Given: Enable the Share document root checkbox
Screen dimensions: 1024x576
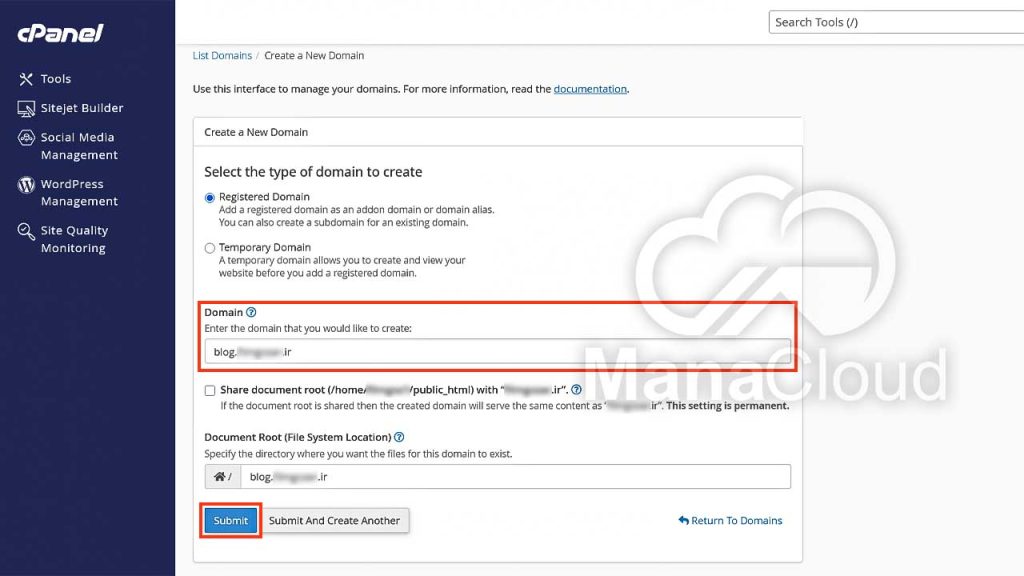Looking at the screenshot, I should [210, 390].
